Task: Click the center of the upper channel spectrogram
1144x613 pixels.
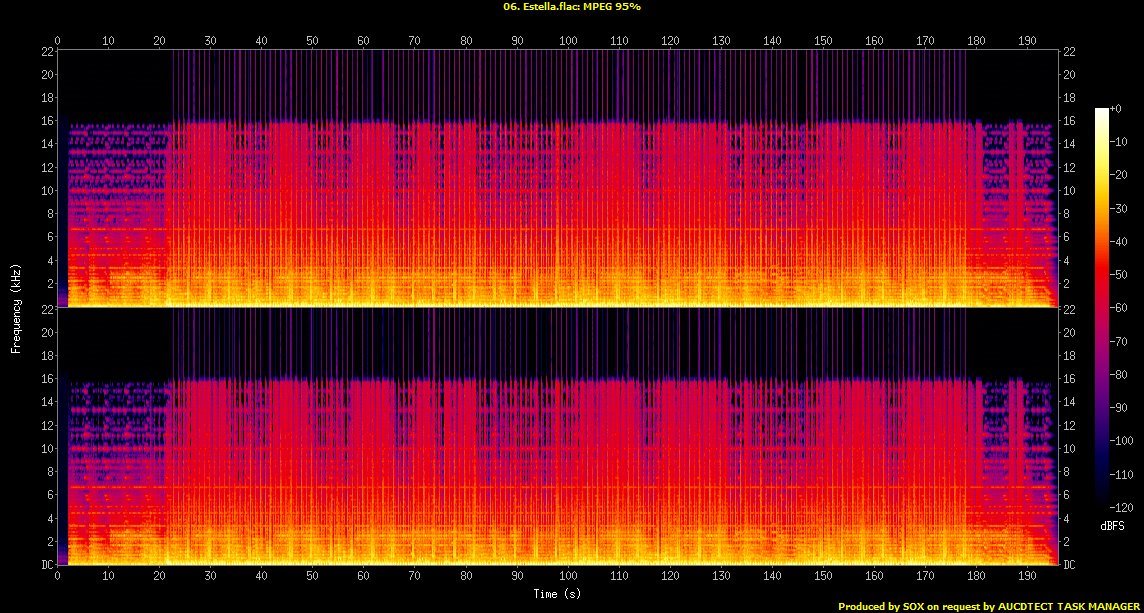Action: (x=562, y=178)
